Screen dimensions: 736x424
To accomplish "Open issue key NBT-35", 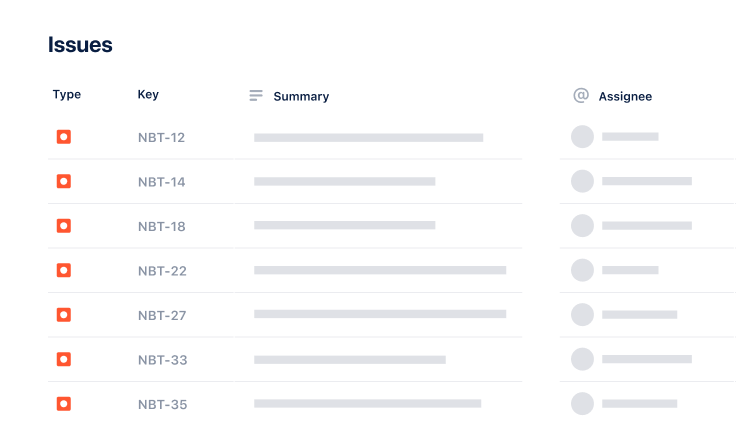I will tap(162, 405).
